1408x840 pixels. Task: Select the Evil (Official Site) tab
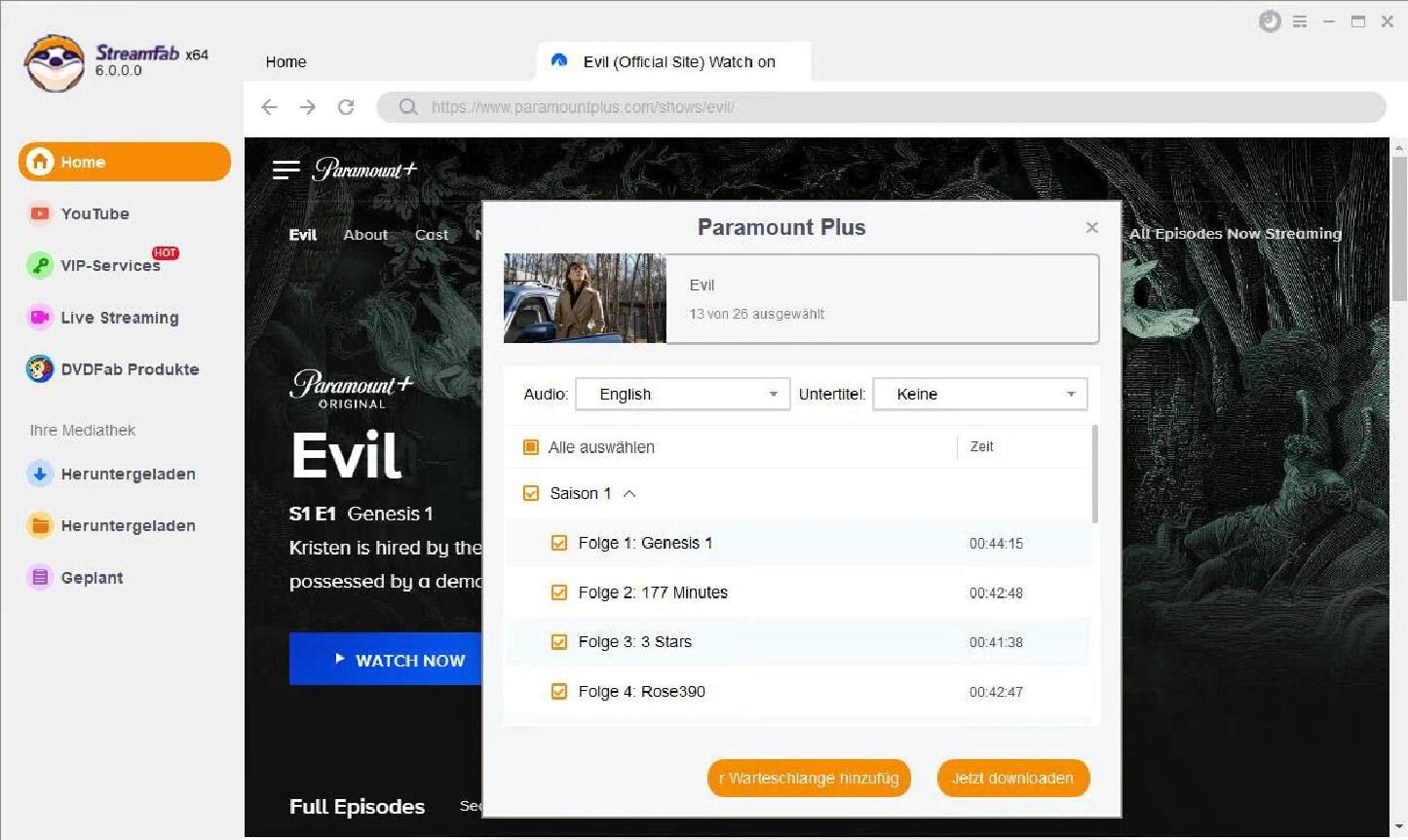[x=673, y=61]
